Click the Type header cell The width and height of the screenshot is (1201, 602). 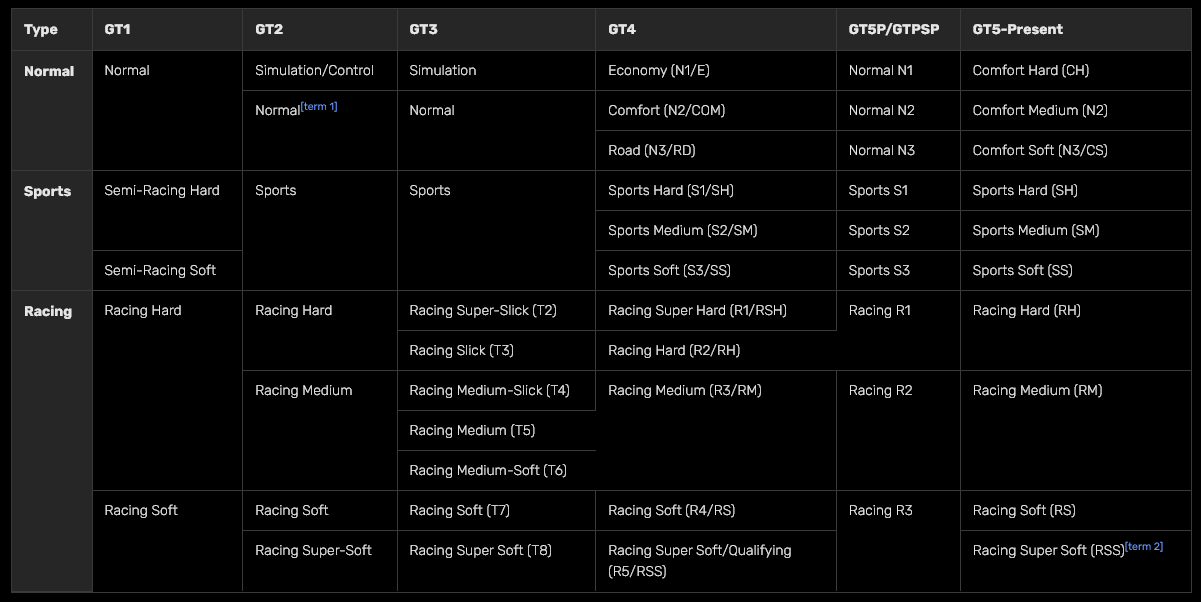click(38, 29)
